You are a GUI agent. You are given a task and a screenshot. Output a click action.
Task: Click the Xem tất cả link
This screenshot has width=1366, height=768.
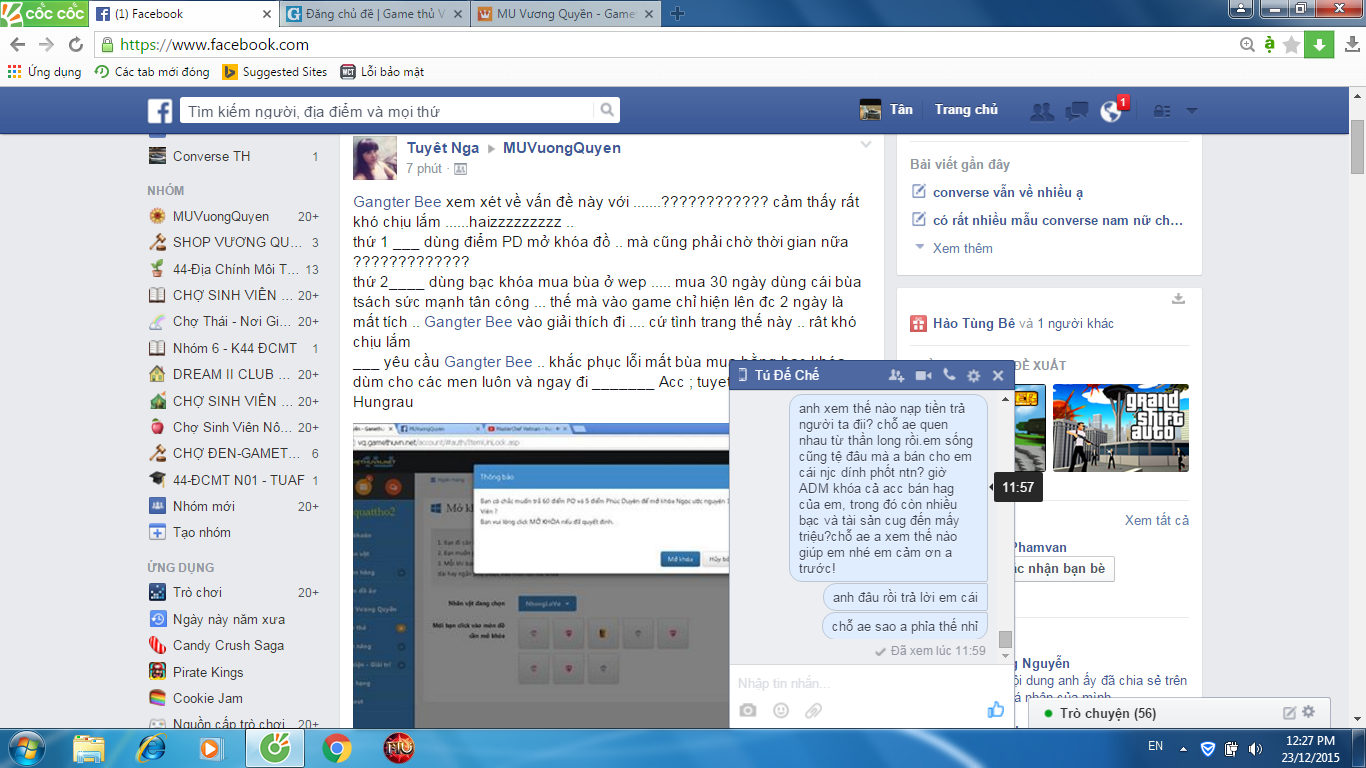coord(1156,520)
